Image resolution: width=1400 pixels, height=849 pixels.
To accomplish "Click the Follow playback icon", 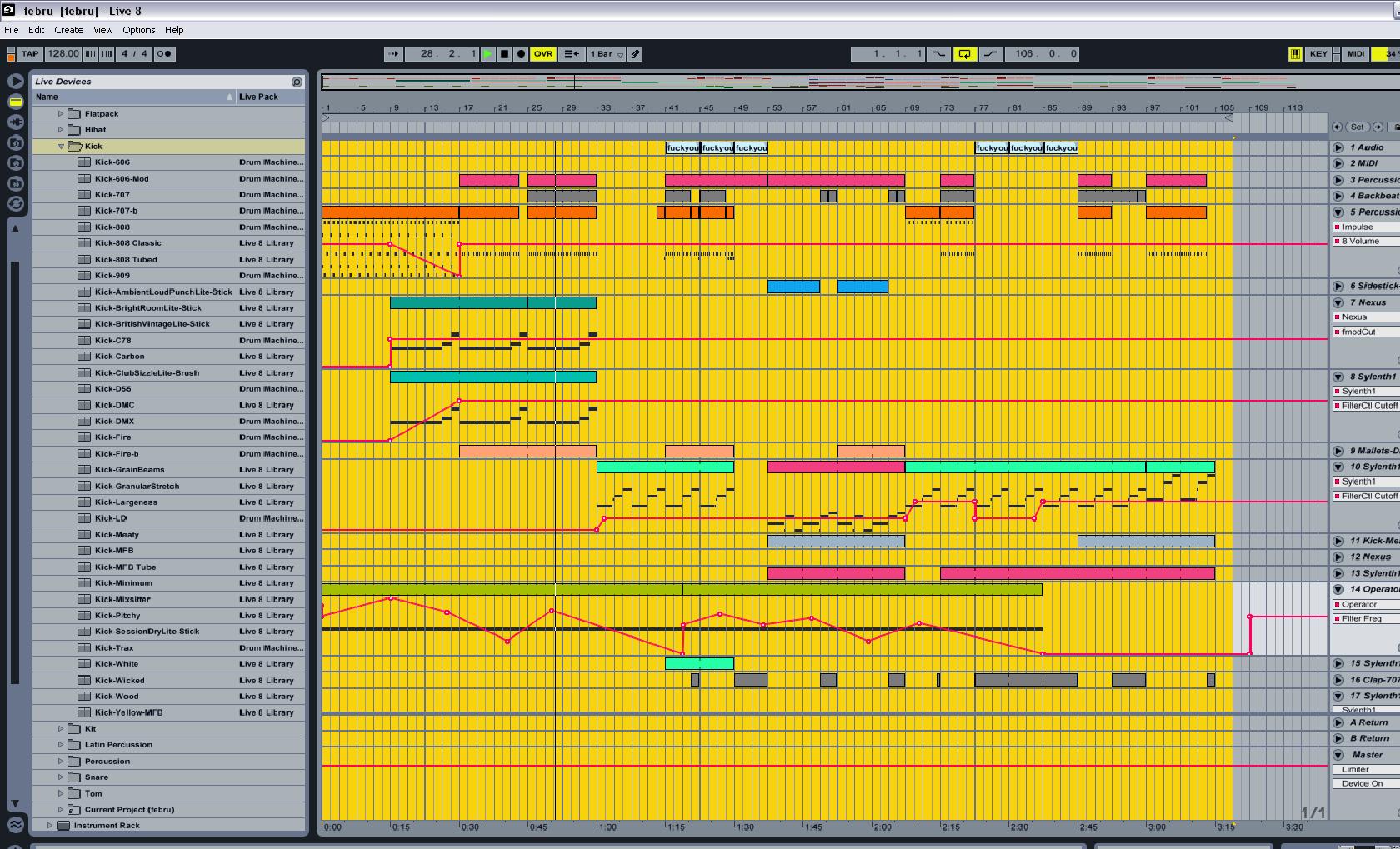I will tap(393, 54).
